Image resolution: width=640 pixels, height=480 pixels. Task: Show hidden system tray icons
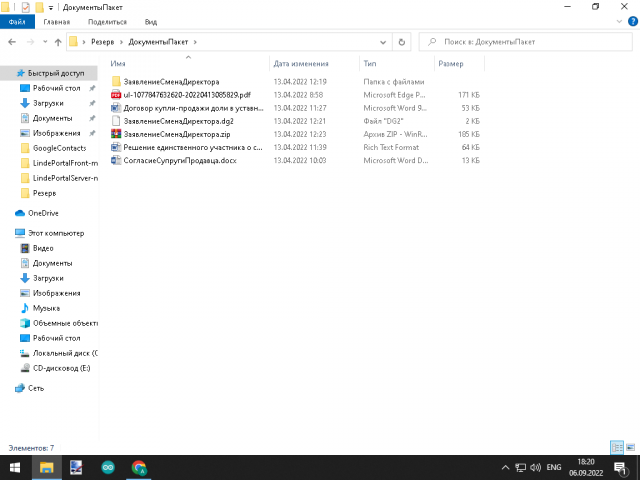tap(505, 468)
